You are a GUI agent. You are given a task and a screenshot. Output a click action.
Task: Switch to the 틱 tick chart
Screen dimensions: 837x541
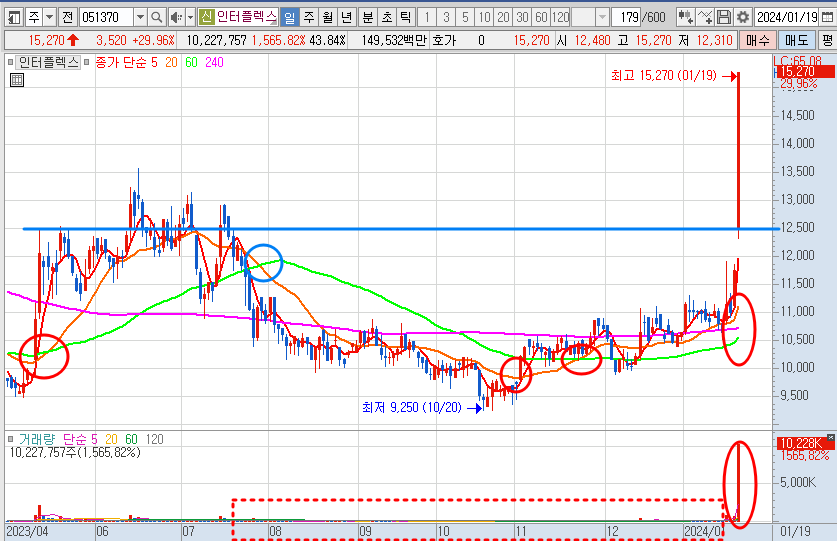click(x=406, y=18)
